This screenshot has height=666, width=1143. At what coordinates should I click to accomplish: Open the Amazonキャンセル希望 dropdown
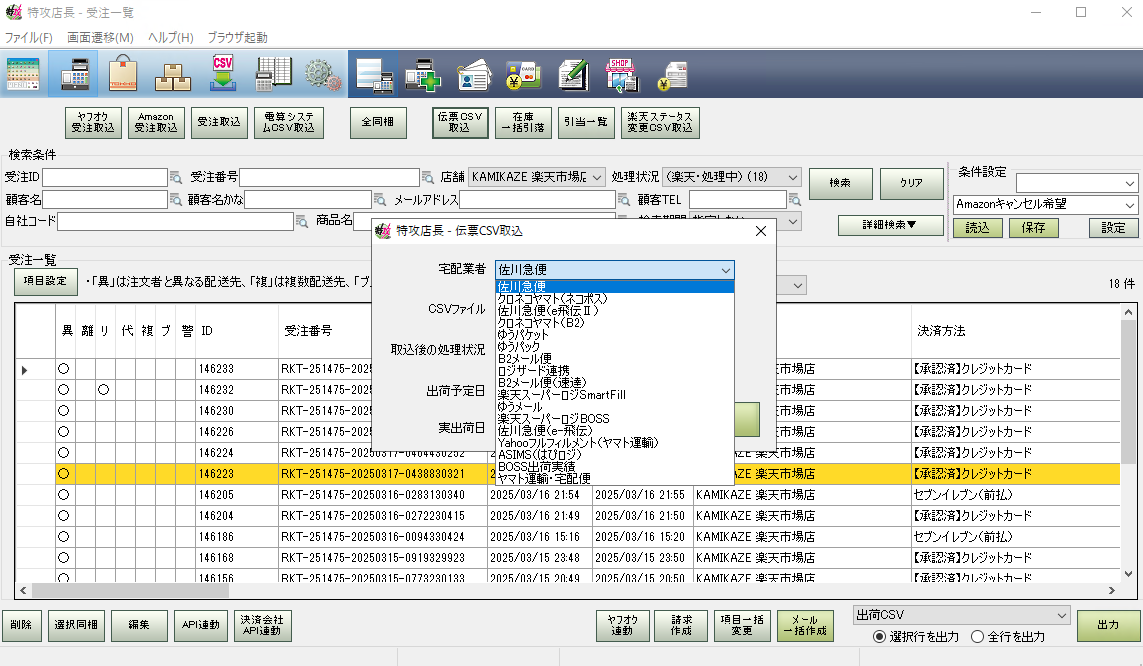coord(1045,205)
